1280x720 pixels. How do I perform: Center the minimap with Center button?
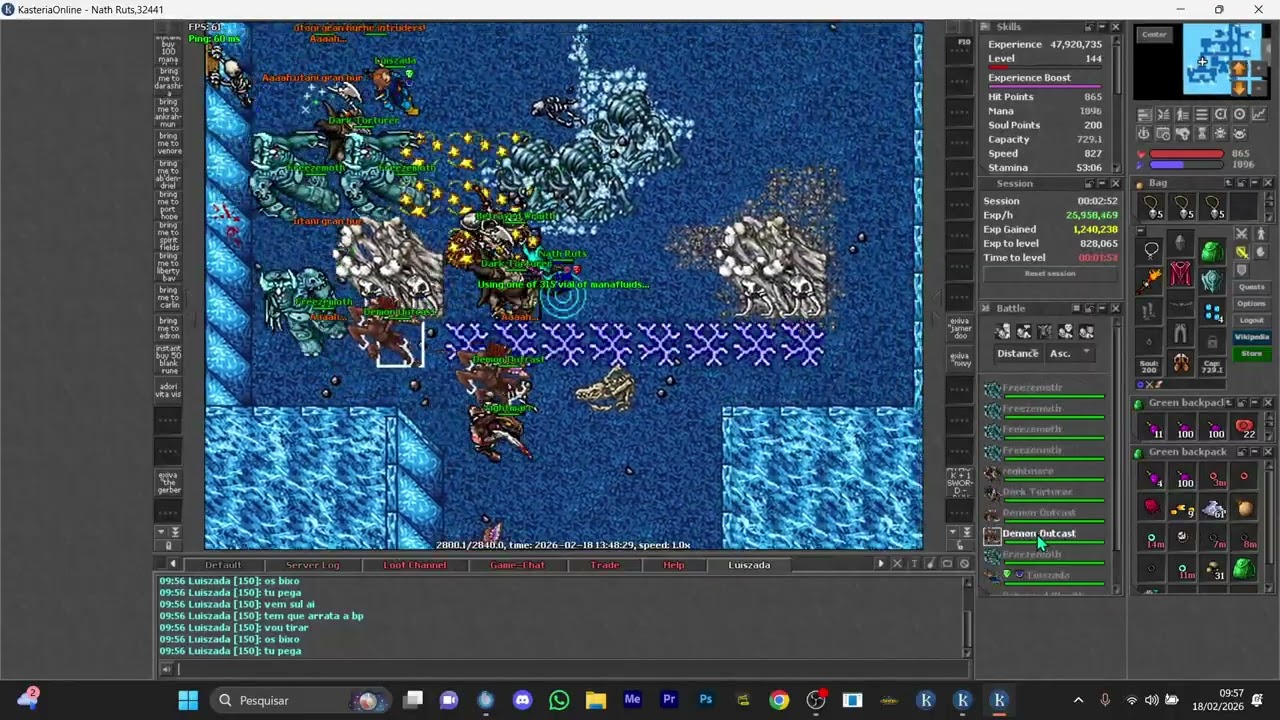click(1155, 34)
